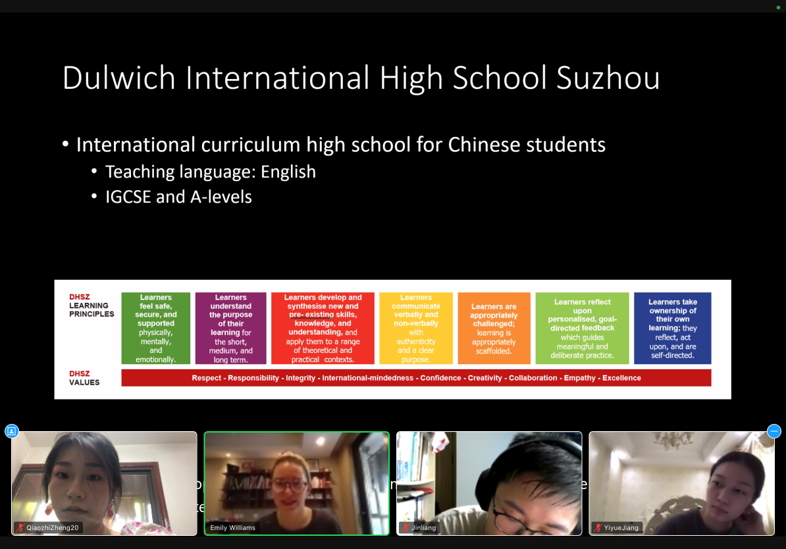786x549 pixels.
Task: Click the blue Learners take ownership box
Action: [x=673, y=328]
